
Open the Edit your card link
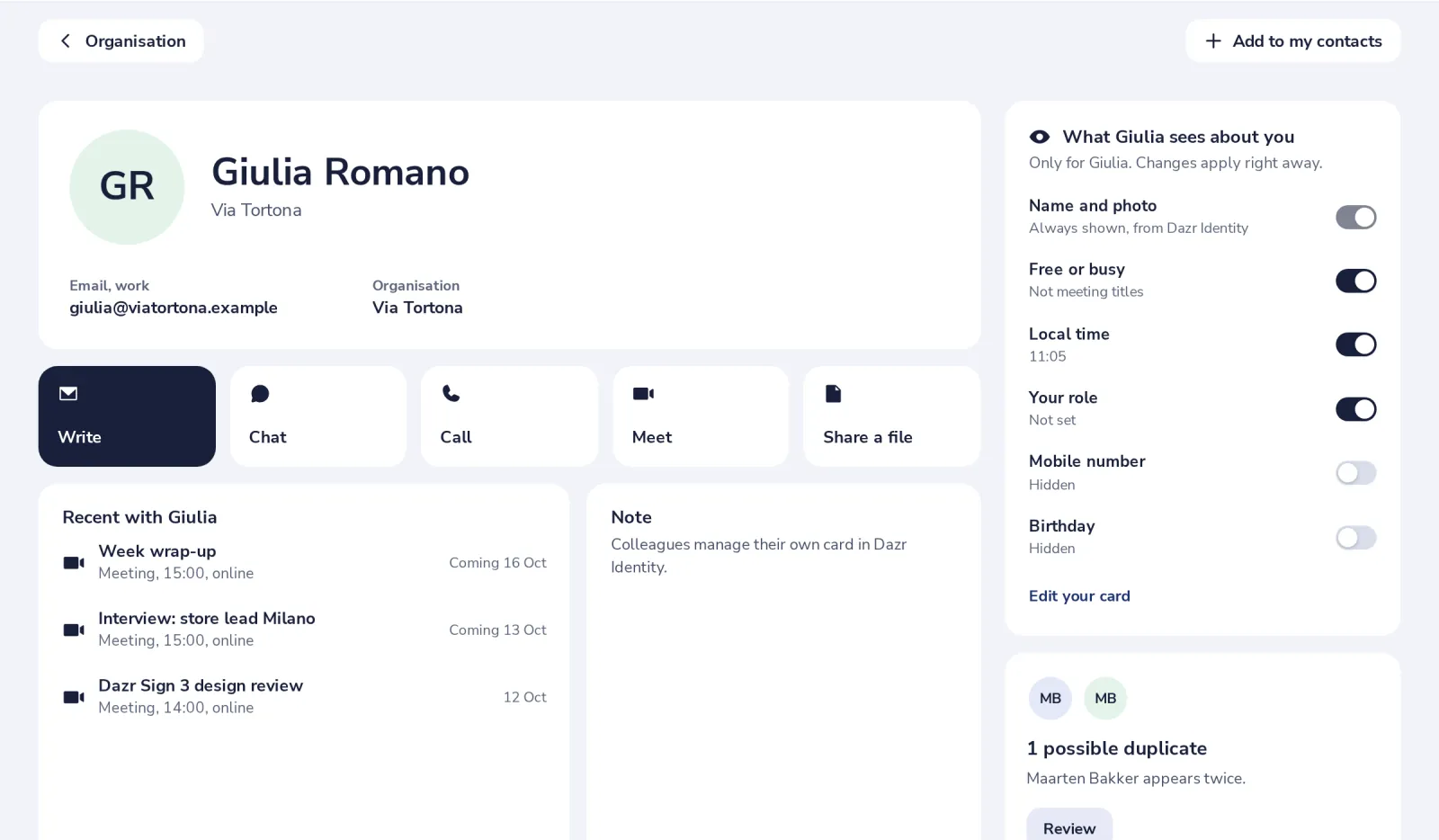click(1079, 595)
